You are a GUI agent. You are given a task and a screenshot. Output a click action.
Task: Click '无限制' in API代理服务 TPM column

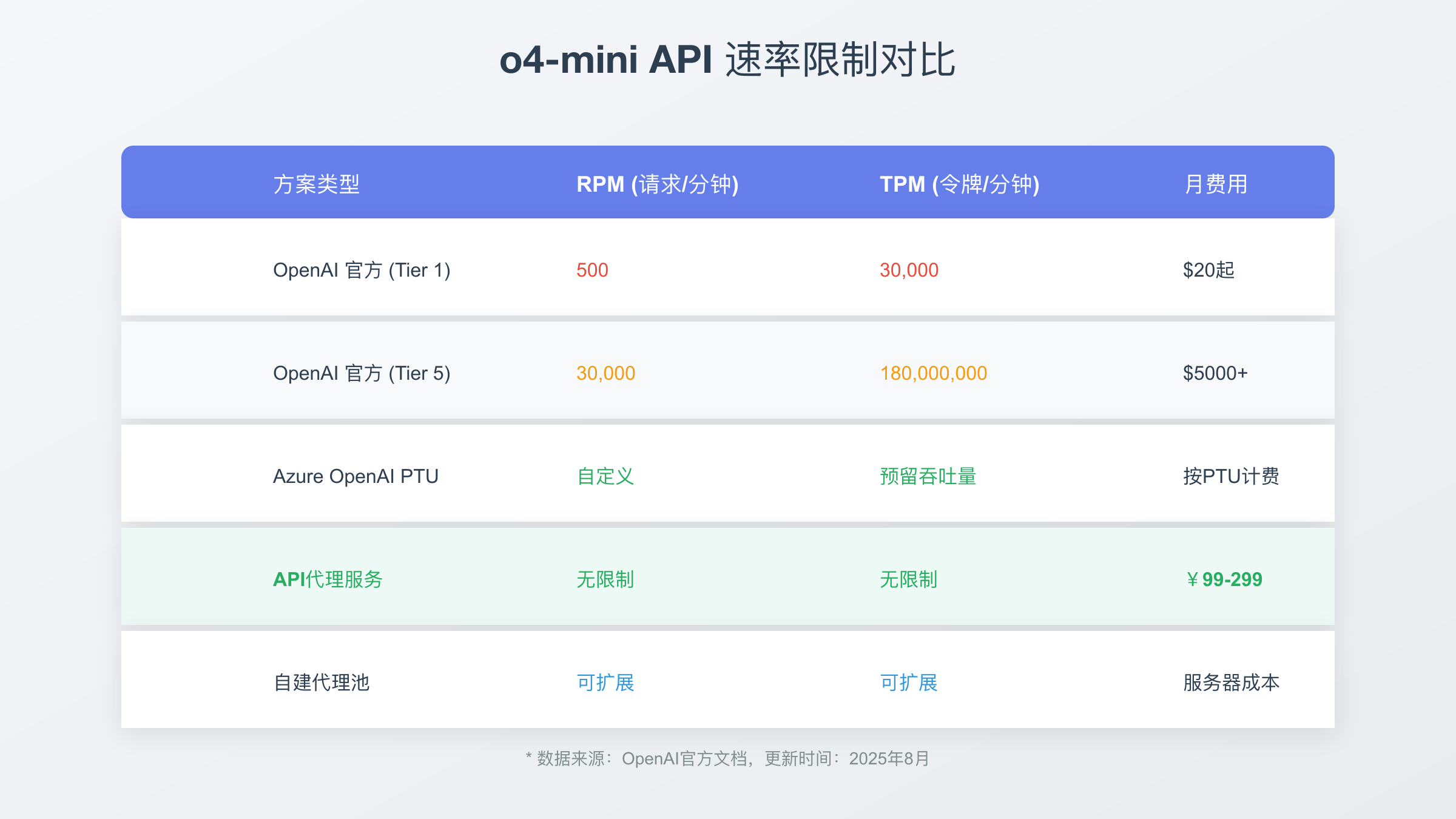[909, 579]
